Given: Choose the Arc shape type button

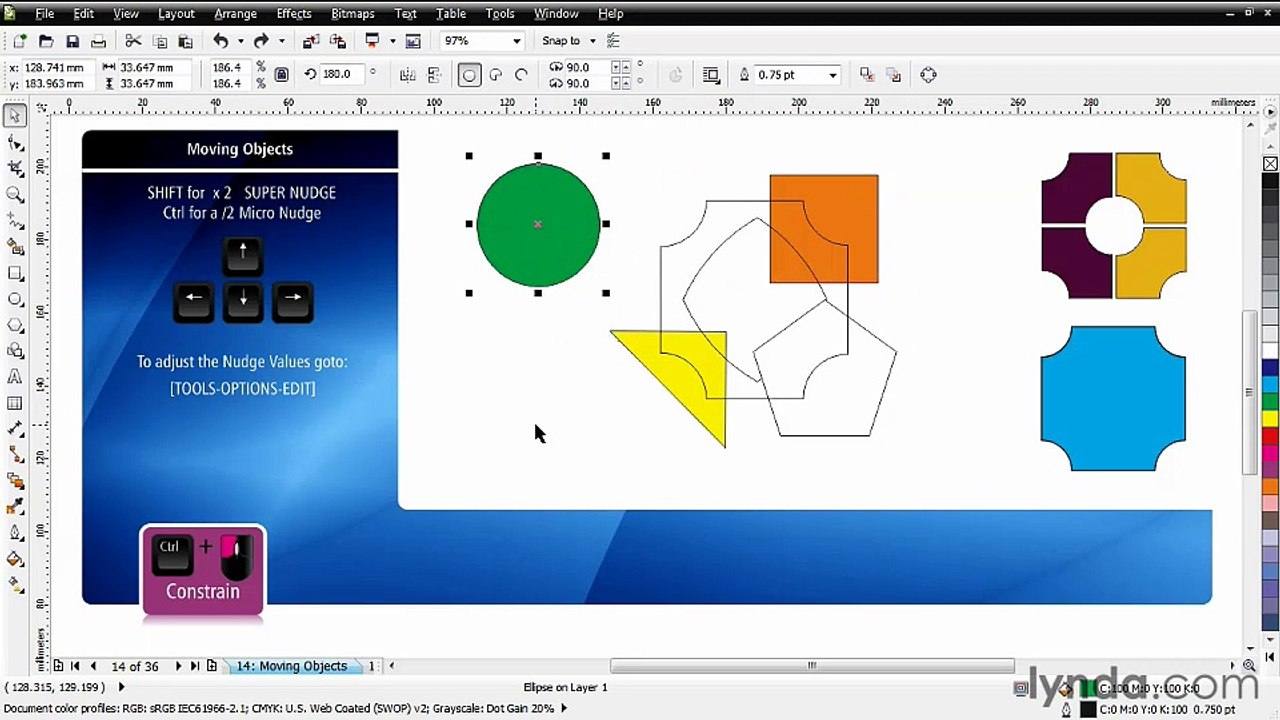Looking at the screenshot, I should 521,75.
